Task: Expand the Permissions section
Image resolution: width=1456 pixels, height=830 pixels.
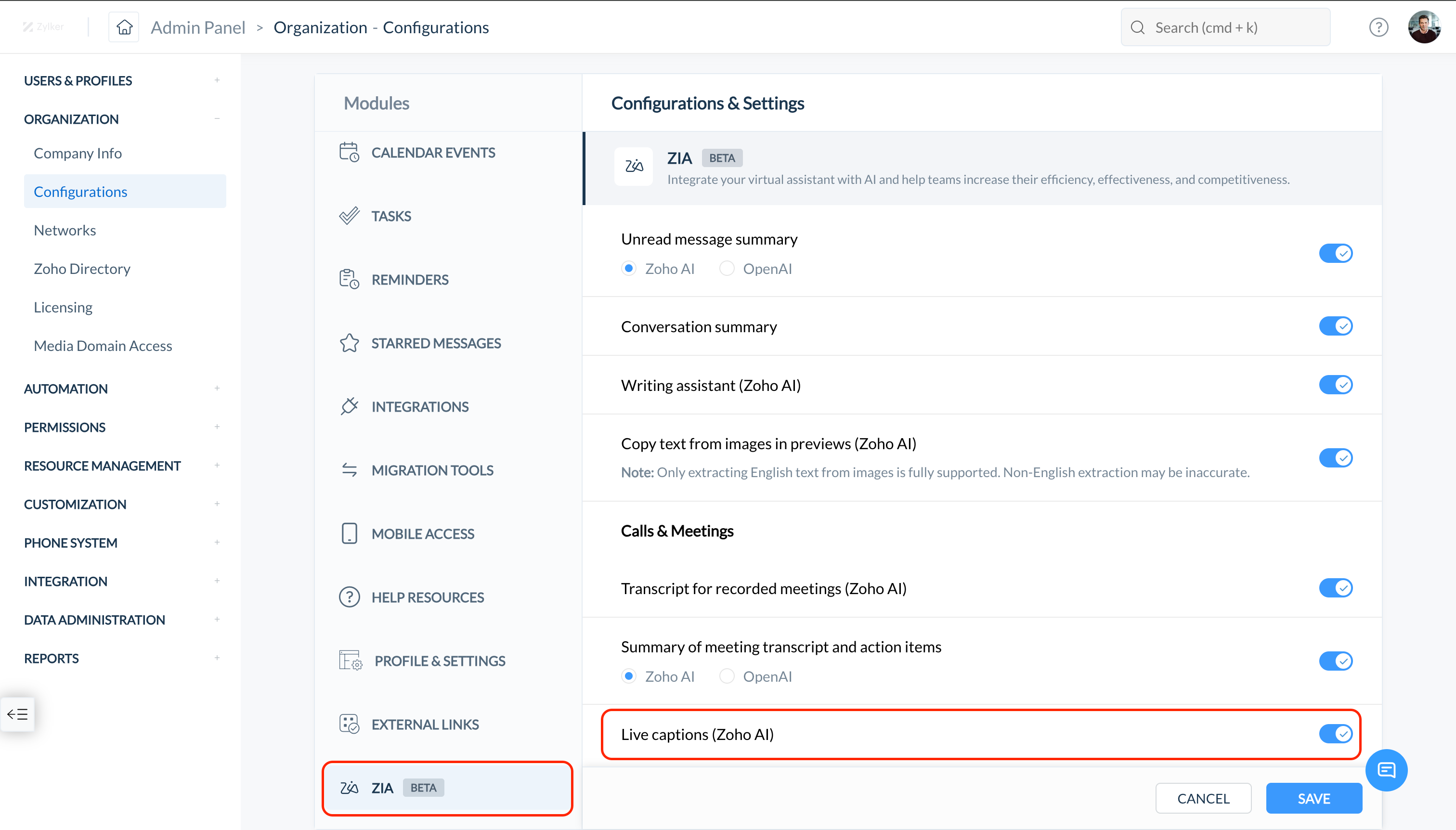Action: [x=217, y=427]
